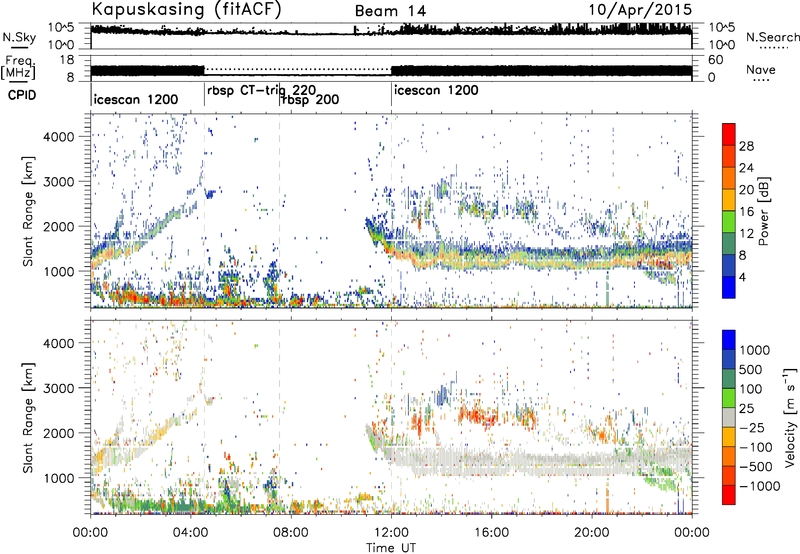Click the power panel 'Slant Range [km]' label
Screen dimensions: 800x554
click(27, 211)
